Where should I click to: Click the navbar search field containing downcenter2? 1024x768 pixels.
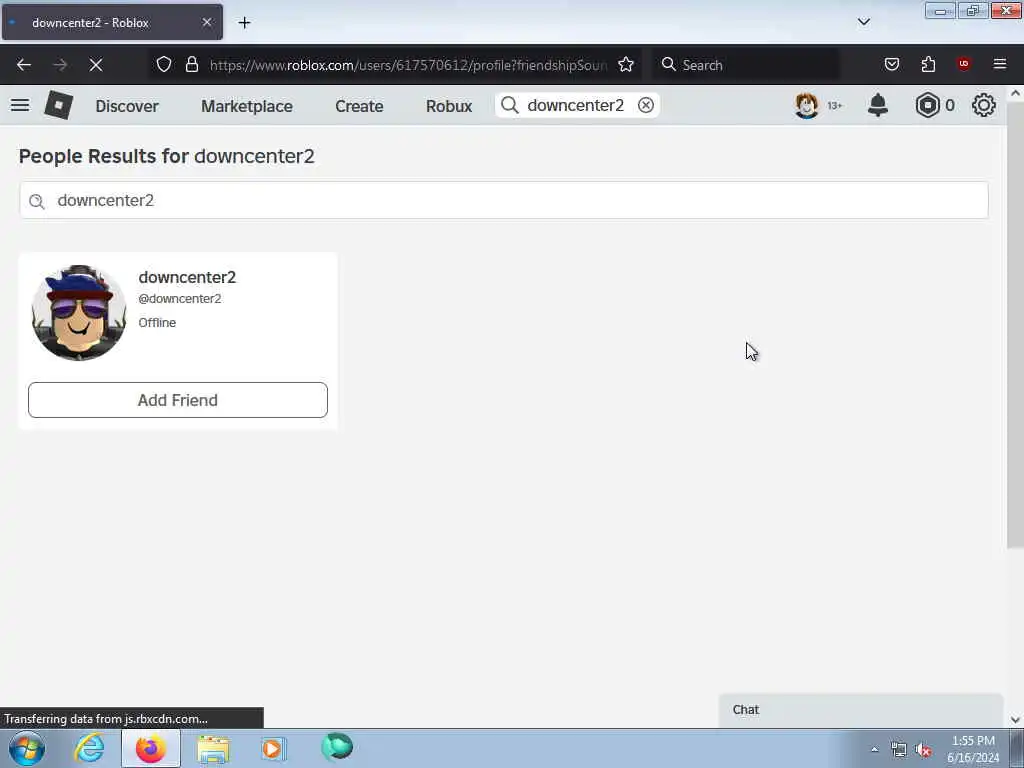click(575, 105)
